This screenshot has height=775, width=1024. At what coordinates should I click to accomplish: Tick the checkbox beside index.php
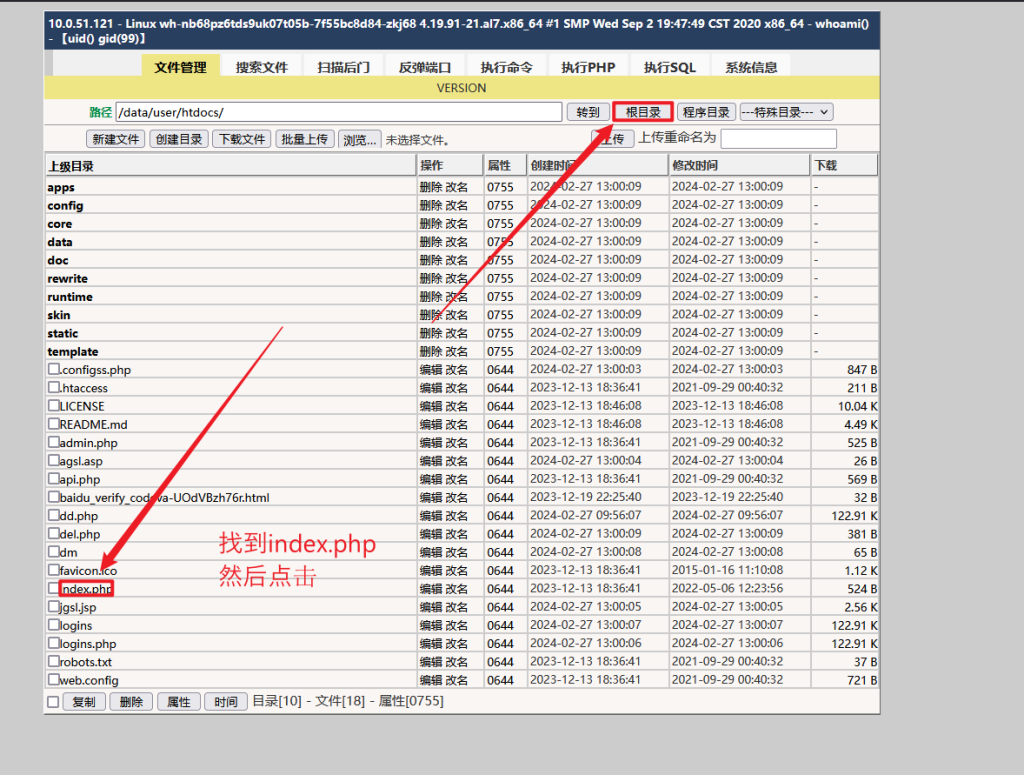[x=54, y=588]
